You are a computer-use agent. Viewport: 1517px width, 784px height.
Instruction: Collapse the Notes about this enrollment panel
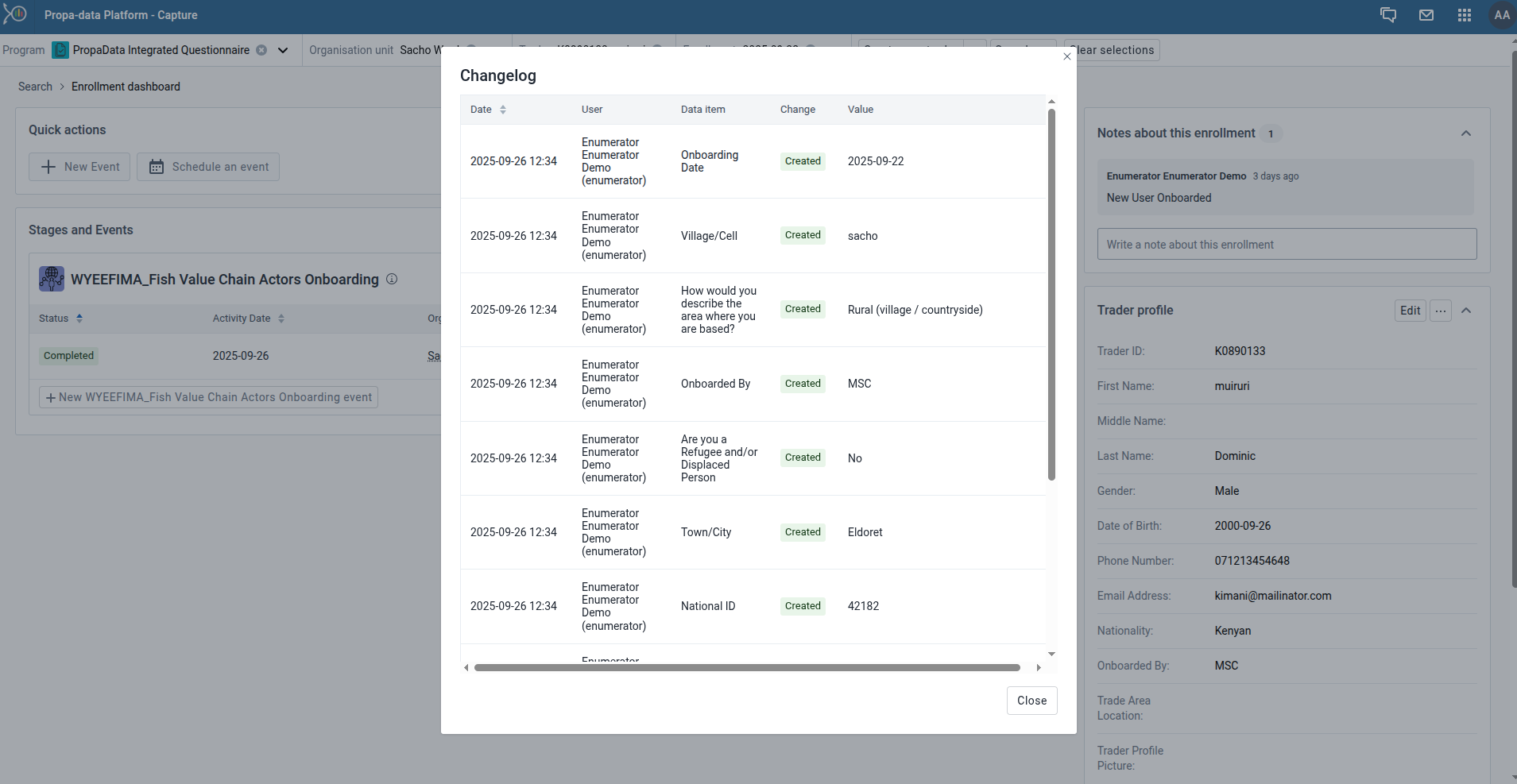1466,133
